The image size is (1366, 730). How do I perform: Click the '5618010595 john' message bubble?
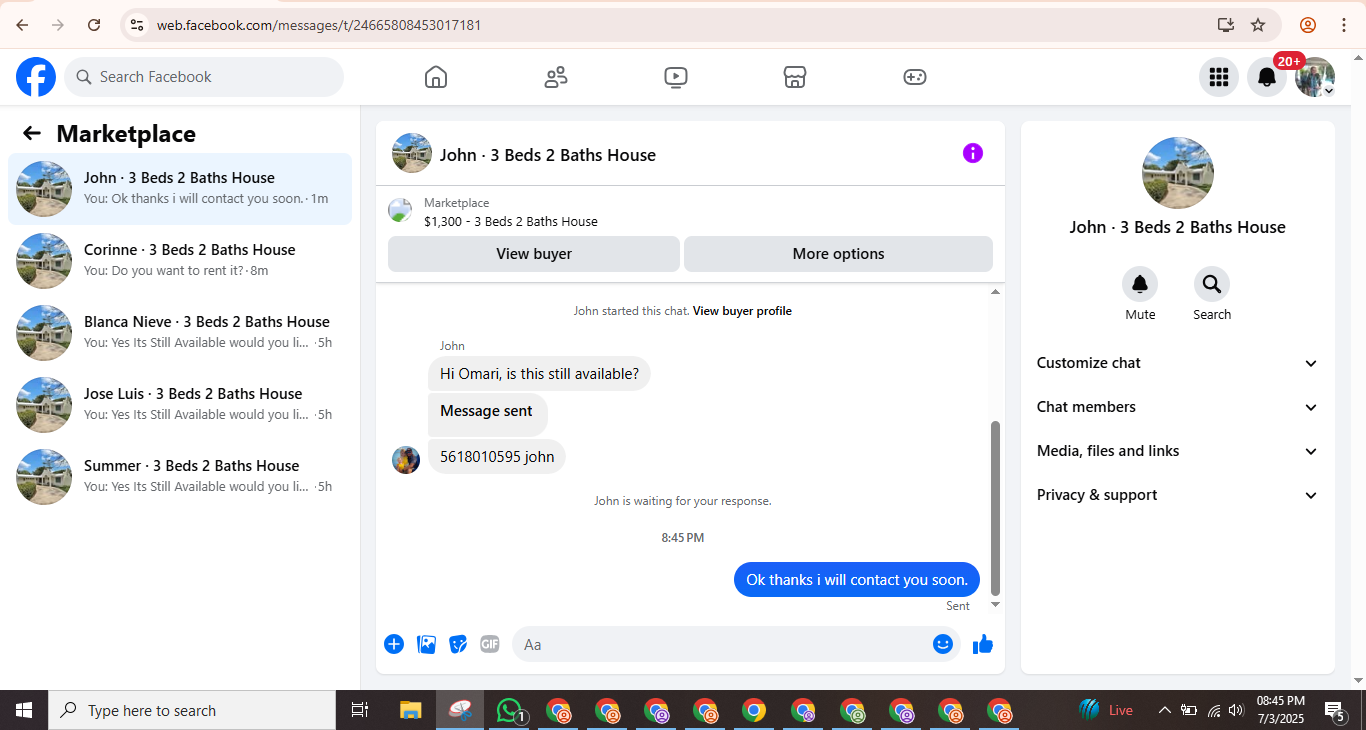pyautogui.click(x=497, y=456)
